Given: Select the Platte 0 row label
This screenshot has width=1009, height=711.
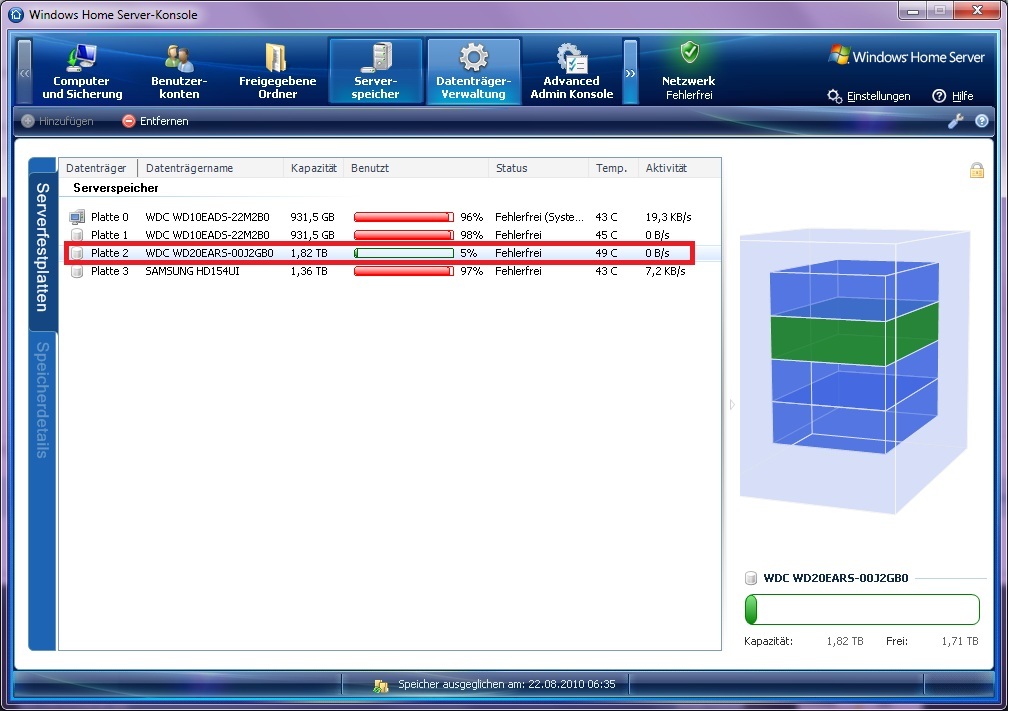Looking at the screenshot, I should click(109, 217).
